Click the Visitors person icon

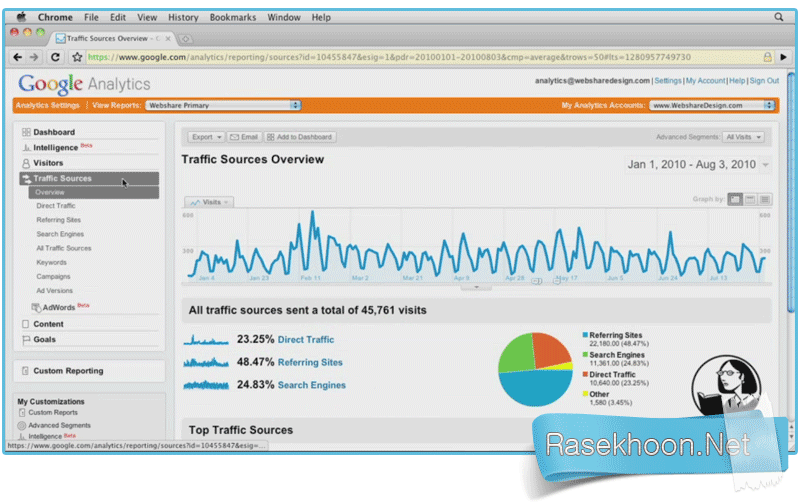(x=26, y=163)
